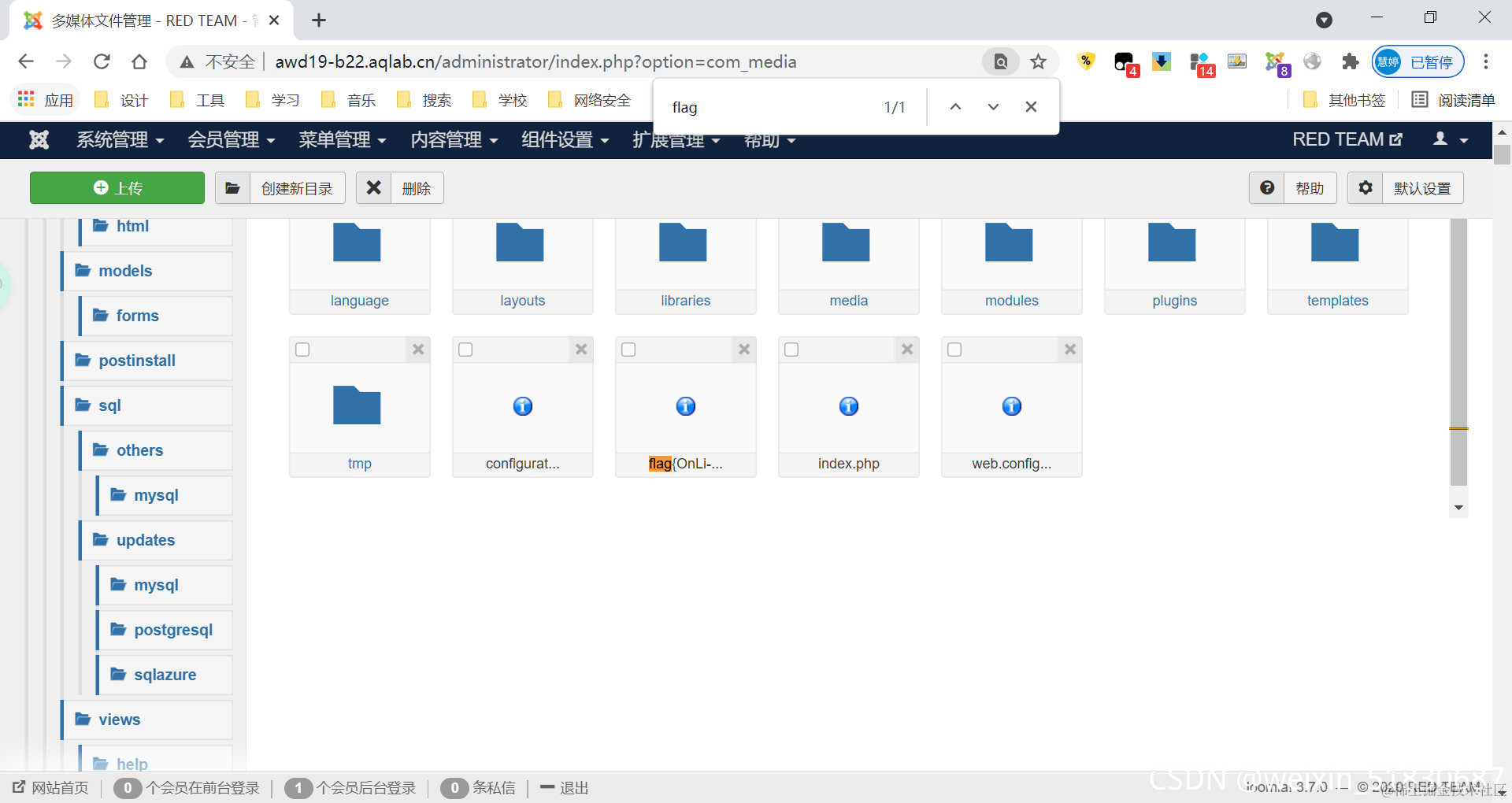Viewport: 1512px width, 803px height.
Task: Close the find bar
Action: coord(1031,107)
